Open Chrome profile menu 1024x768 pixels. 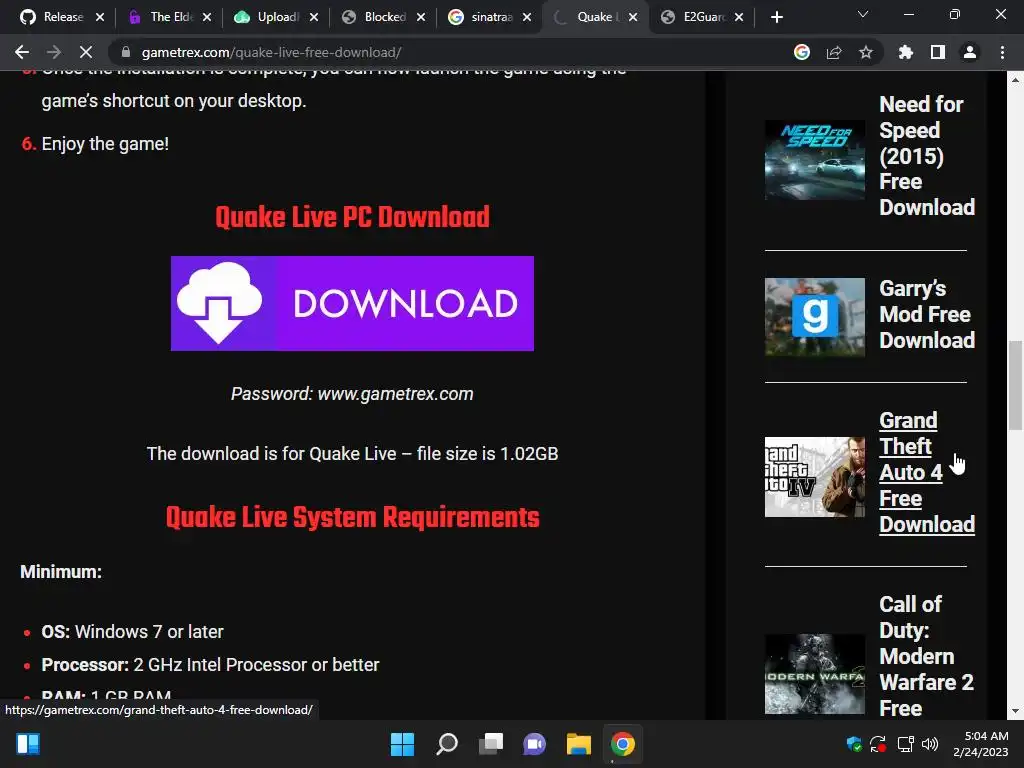click(970, 52)
